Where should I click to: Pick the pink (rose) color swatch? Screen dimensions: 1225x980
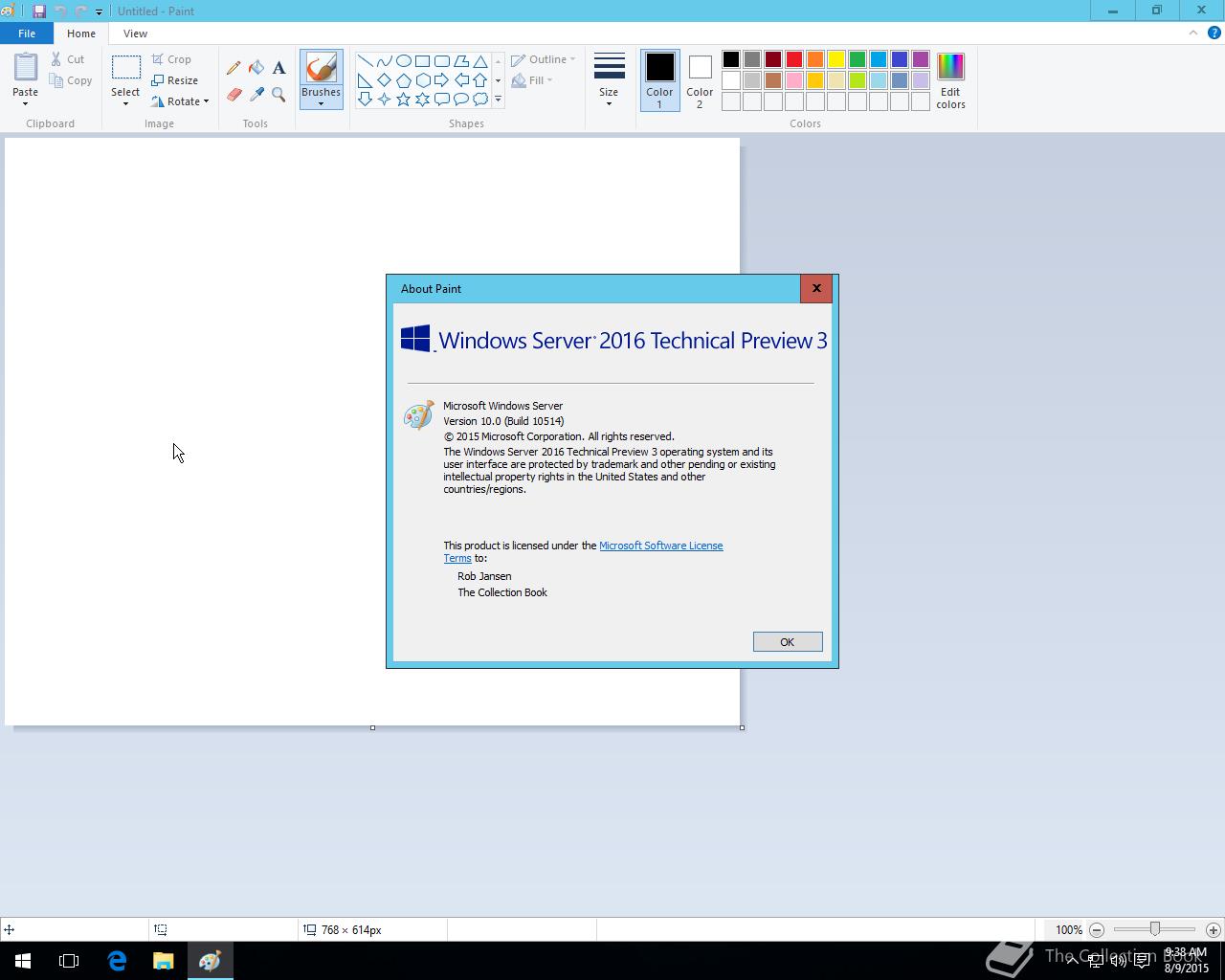794,80
